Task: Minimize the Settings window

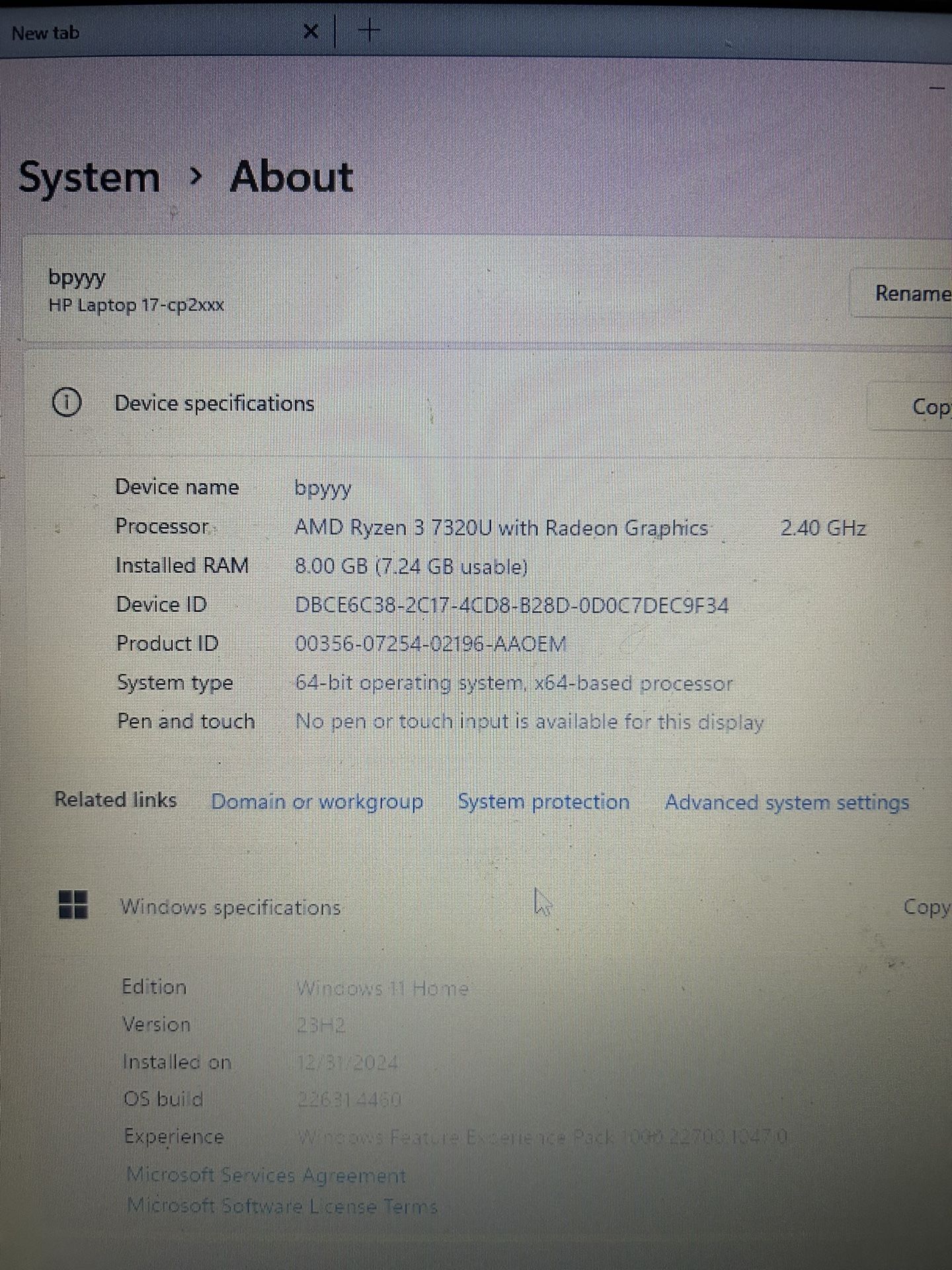Action: click(937, 88)
